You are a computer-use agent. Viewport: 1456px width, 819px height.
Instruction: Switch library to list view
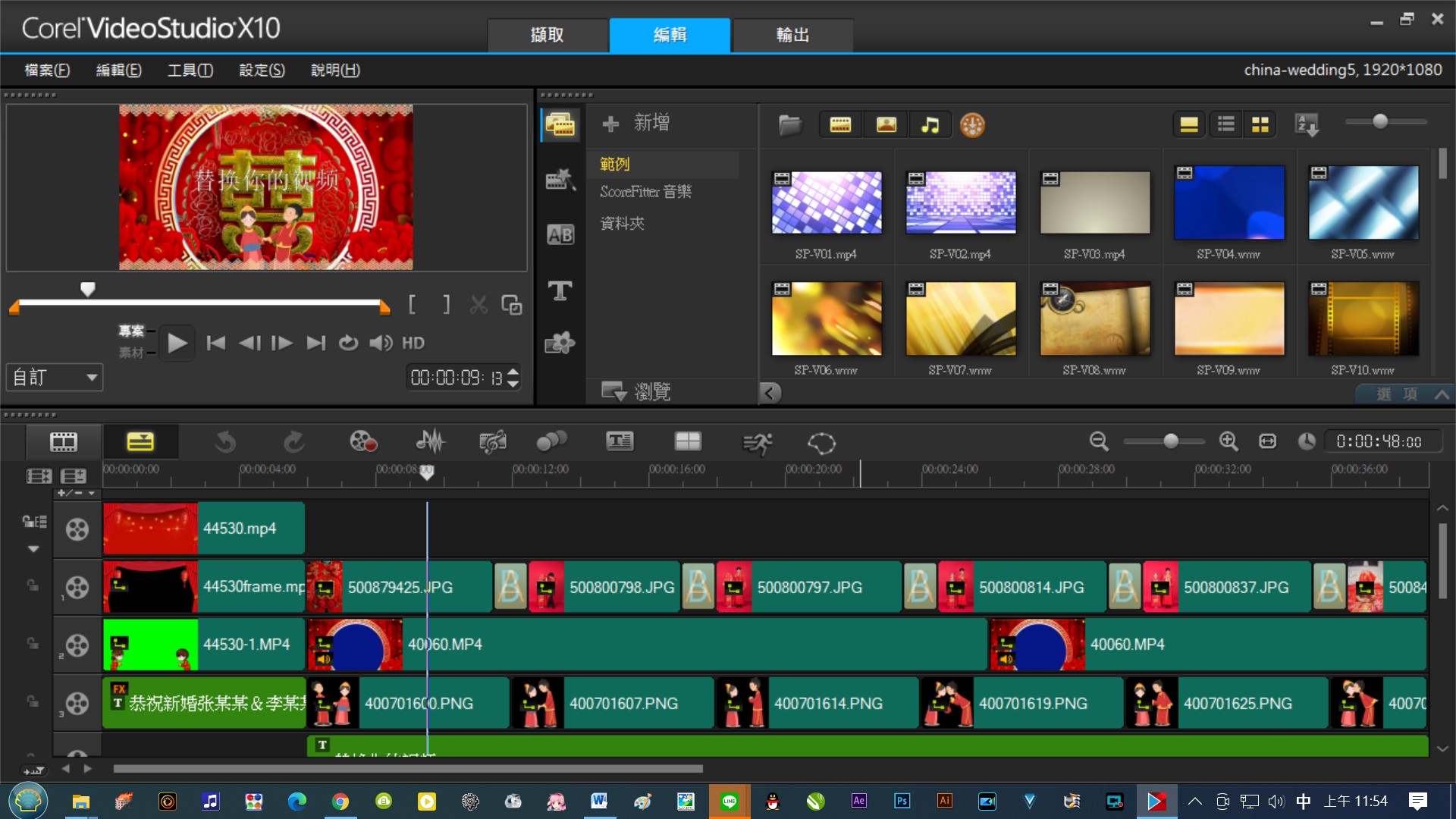1225,124
